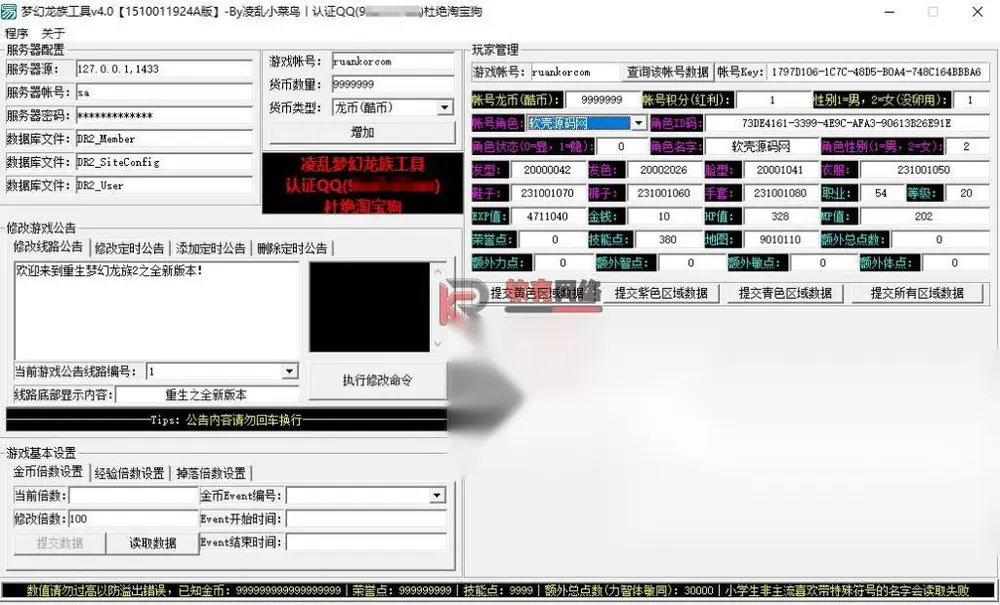Screen dimensions: 1000x605
Task: Click the 职业 value field showing 54
Action: coord(881,193)
